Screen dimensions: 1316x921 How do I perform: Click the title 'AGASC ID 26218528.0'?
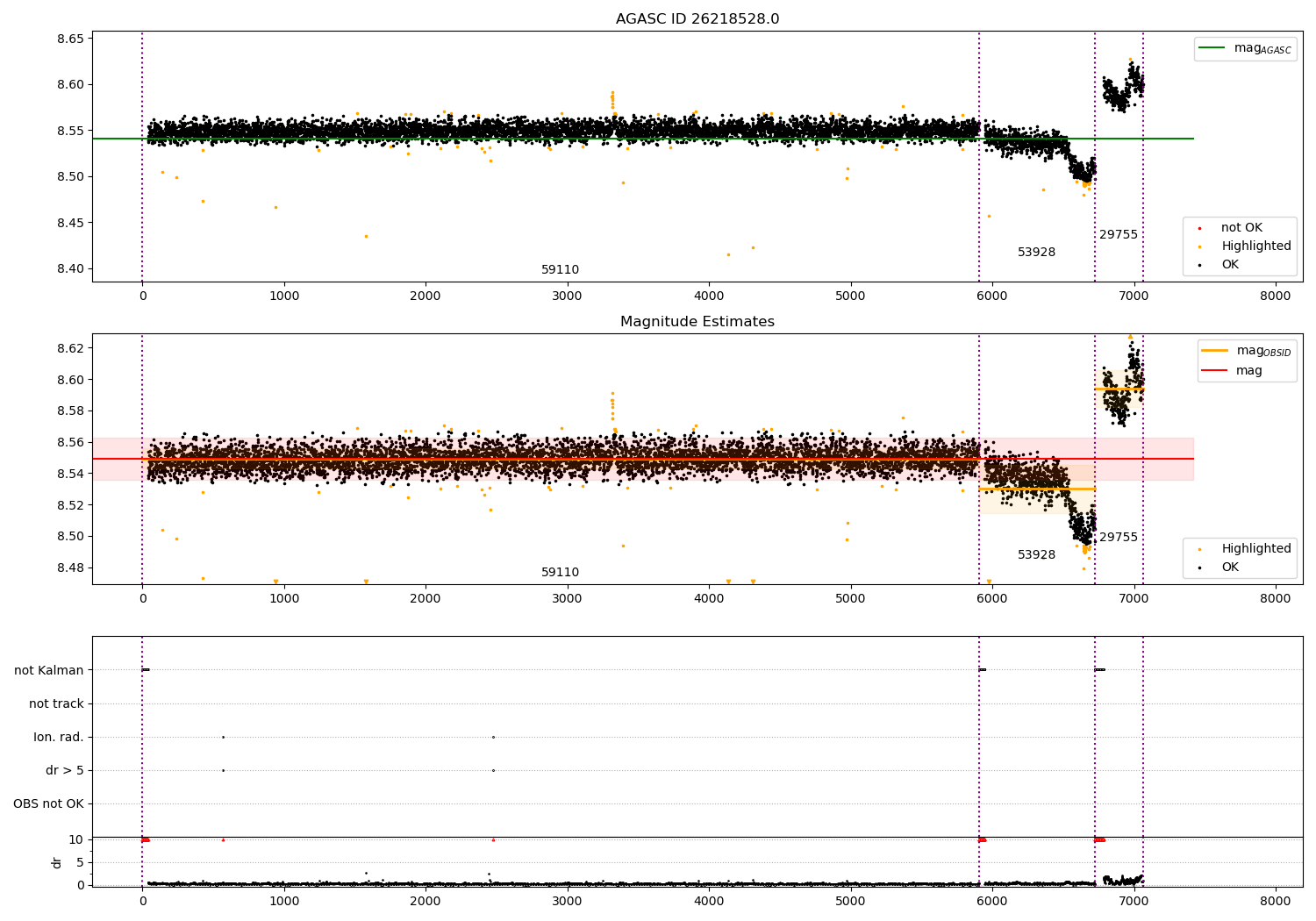(x=697, y=19)
